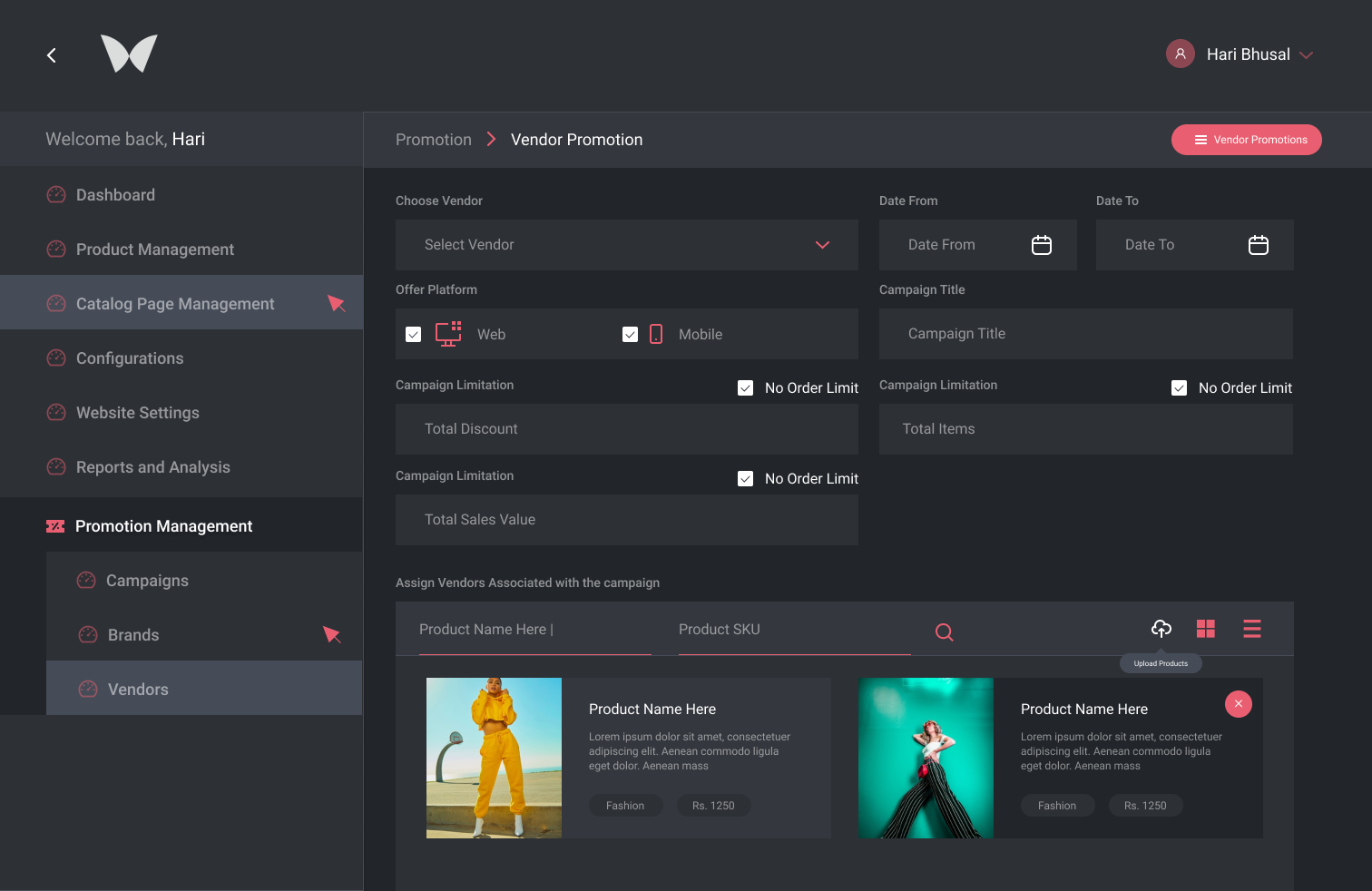Click the butterfly logo icon

tap(129, 54)
